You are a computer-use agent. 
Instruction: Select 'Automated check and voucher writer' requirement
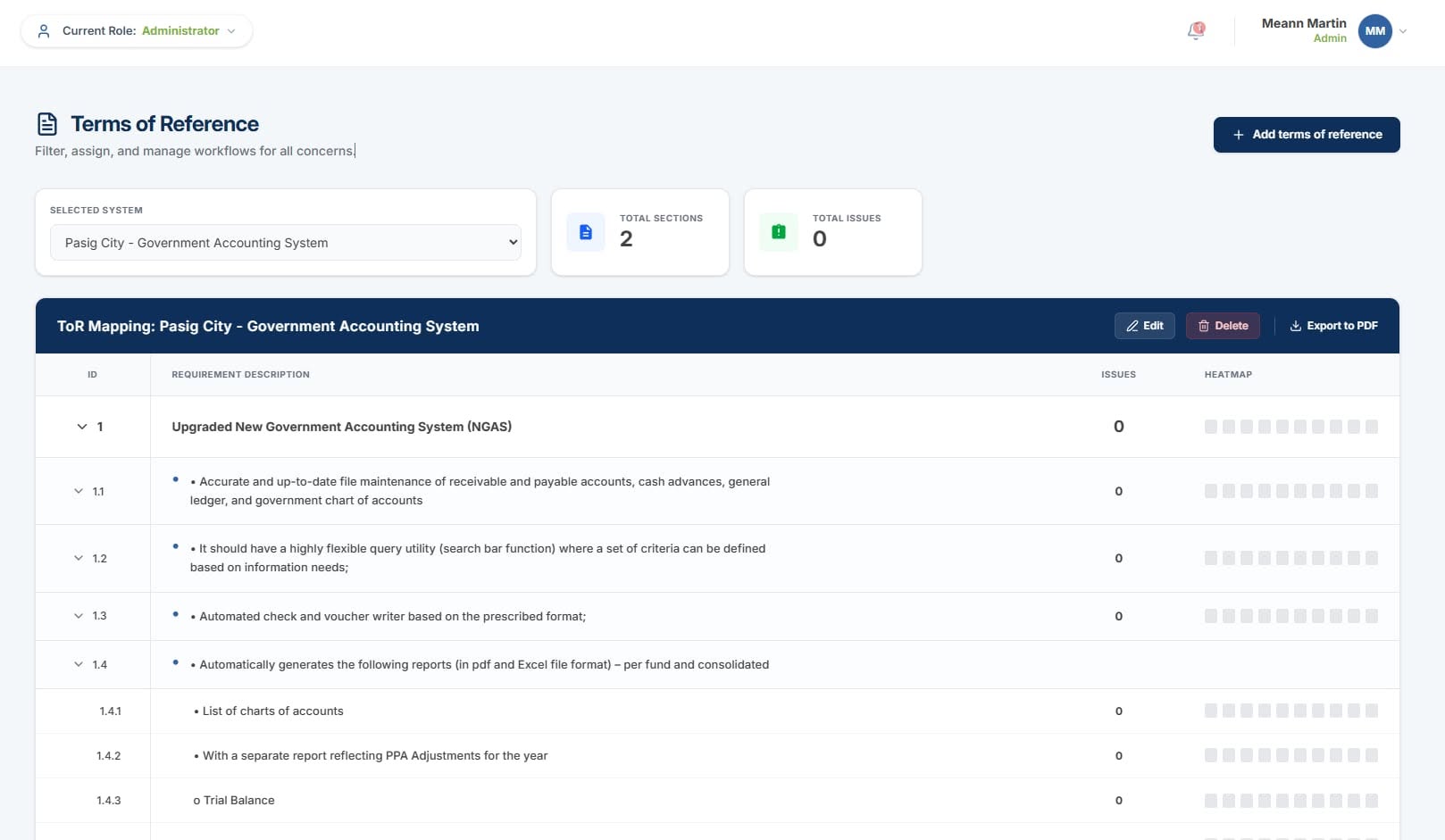pos(388,616)
